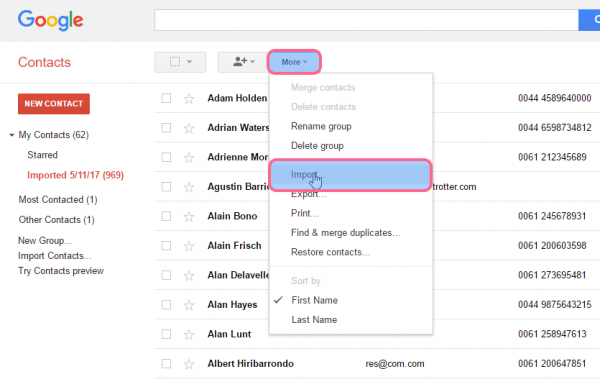Select Print... in the More menu
This screenshot has height=387, width=600.
(x=305, y=213)
